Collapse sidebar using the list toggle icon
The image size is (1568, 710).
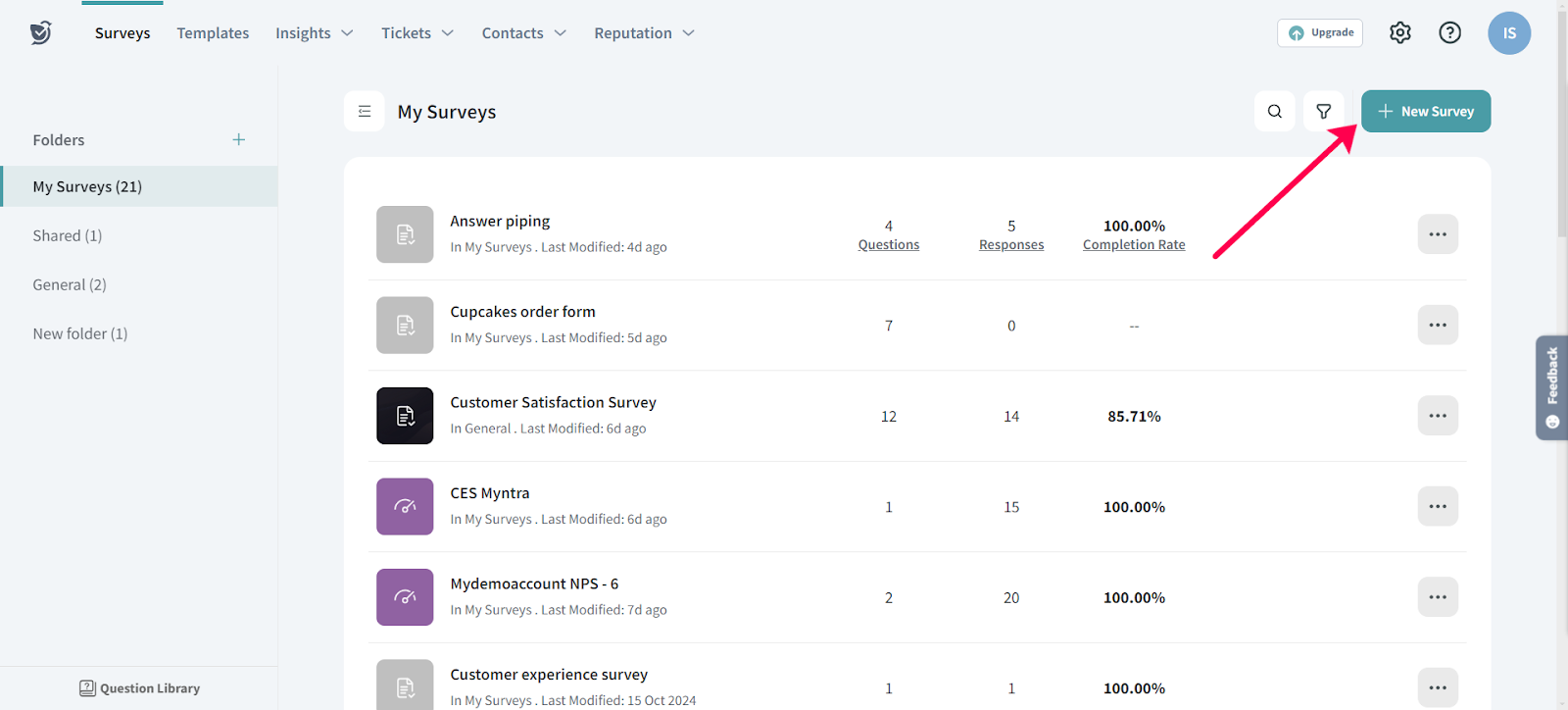coord(365,112)
